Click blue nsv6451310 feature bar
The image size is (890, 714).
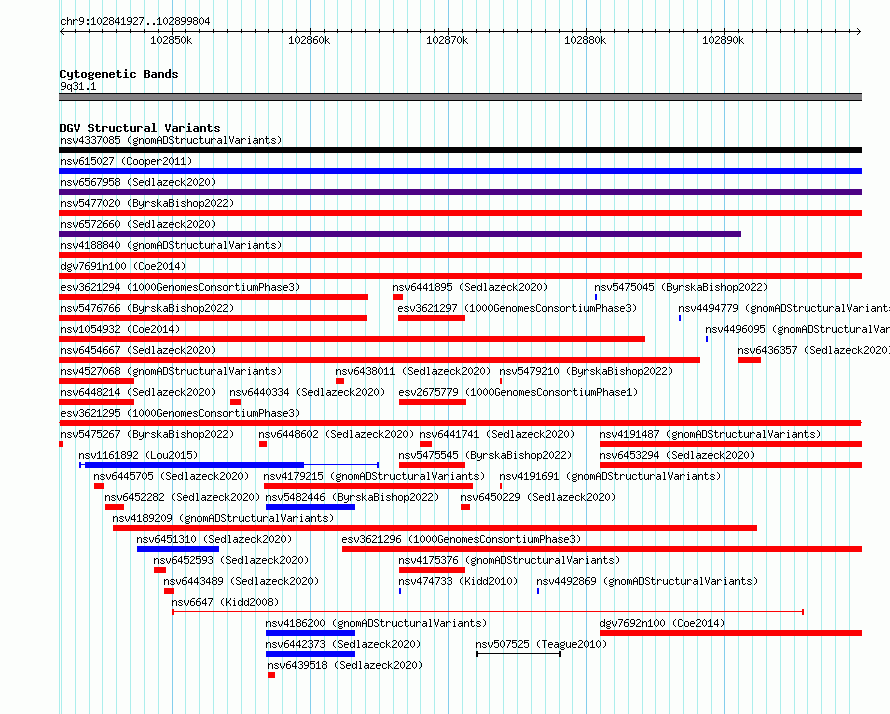178,549
